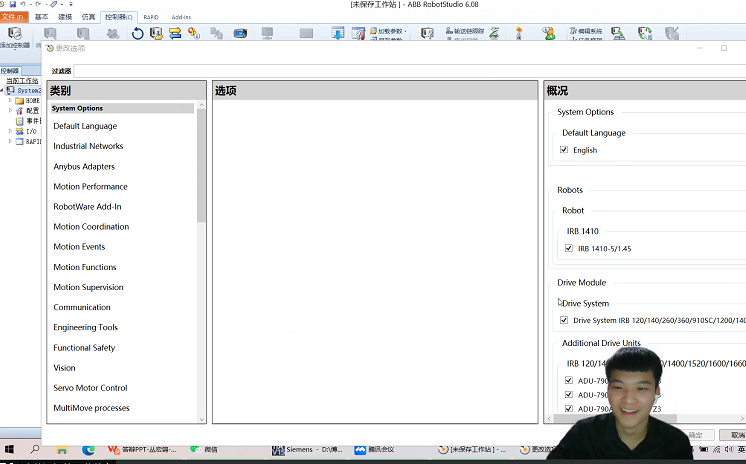746x464 pixels.
Task: Click the category list scroll-down arrow
Action: click(202, 419)
